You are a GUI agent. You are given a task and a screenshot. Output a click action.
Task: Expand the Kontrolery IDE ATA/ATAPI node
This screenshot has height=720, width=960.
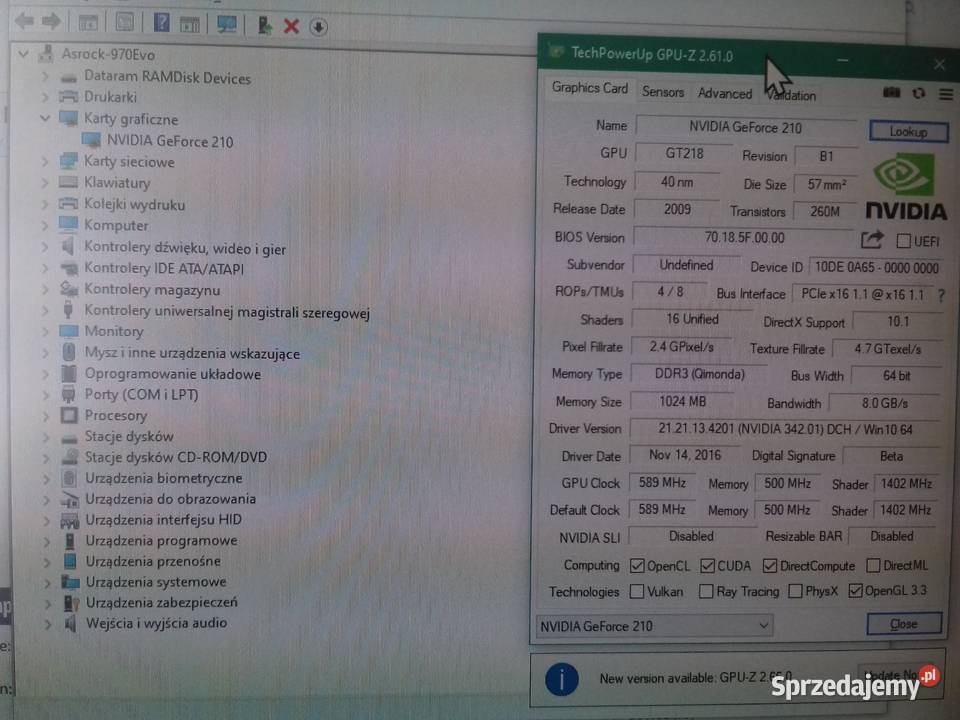click(x=45, y=268)
